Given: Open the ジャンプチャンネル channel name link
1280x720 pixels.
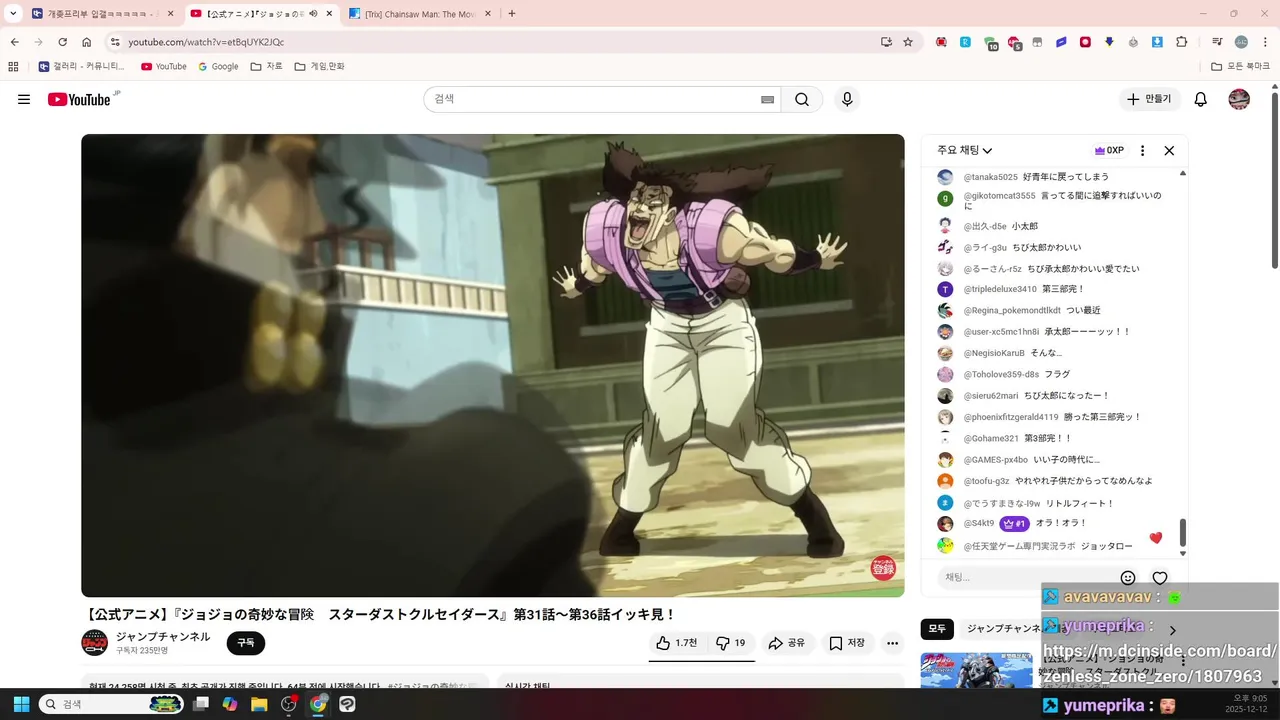Looking at the screenshot, I should coord(163,636).
